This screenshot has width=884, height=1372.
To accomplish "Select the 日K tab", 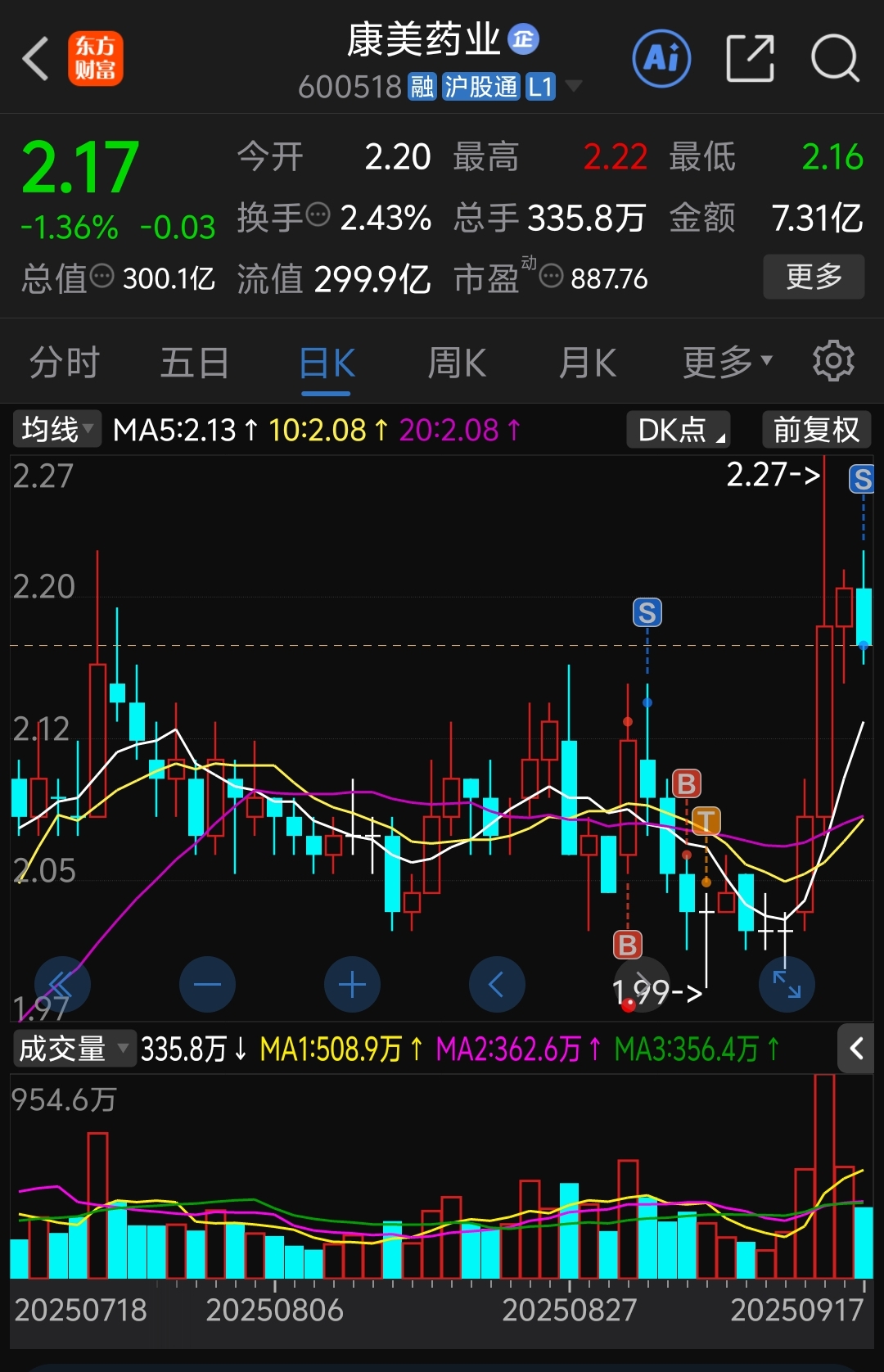I will click(x=326, y=363).
